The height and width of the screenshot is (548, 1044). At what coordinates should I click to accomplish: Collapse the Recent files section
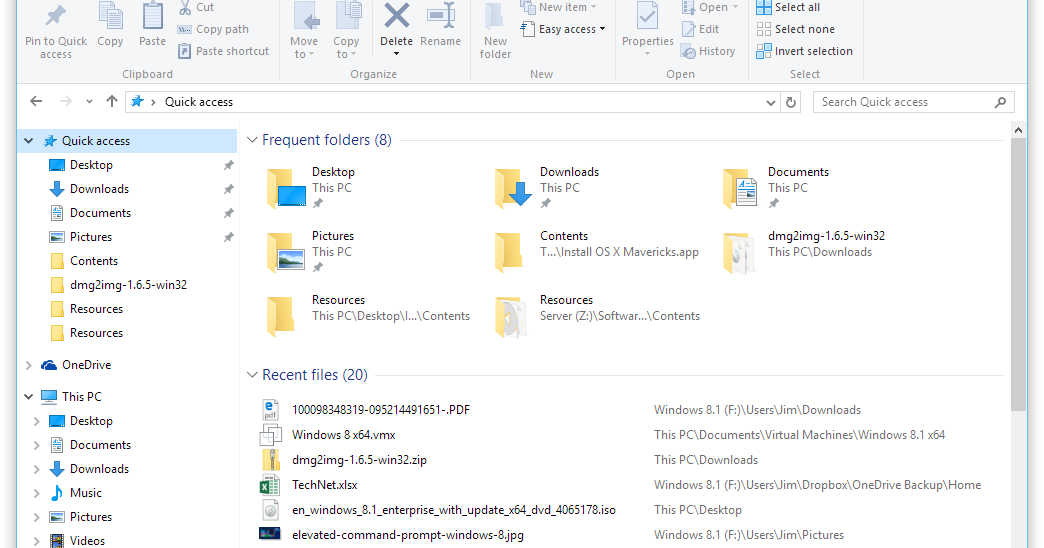pos(252,375)
